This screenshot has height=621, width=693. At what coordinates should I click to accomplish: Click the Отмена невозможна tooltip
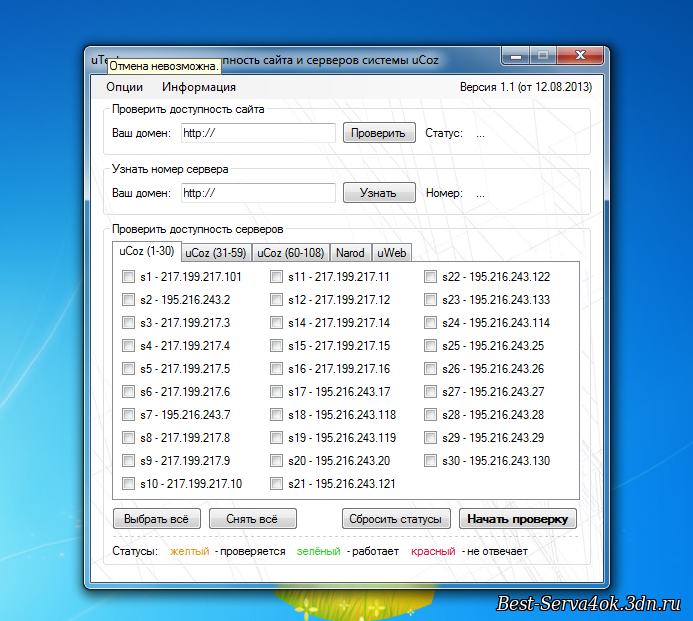point(164,66)
